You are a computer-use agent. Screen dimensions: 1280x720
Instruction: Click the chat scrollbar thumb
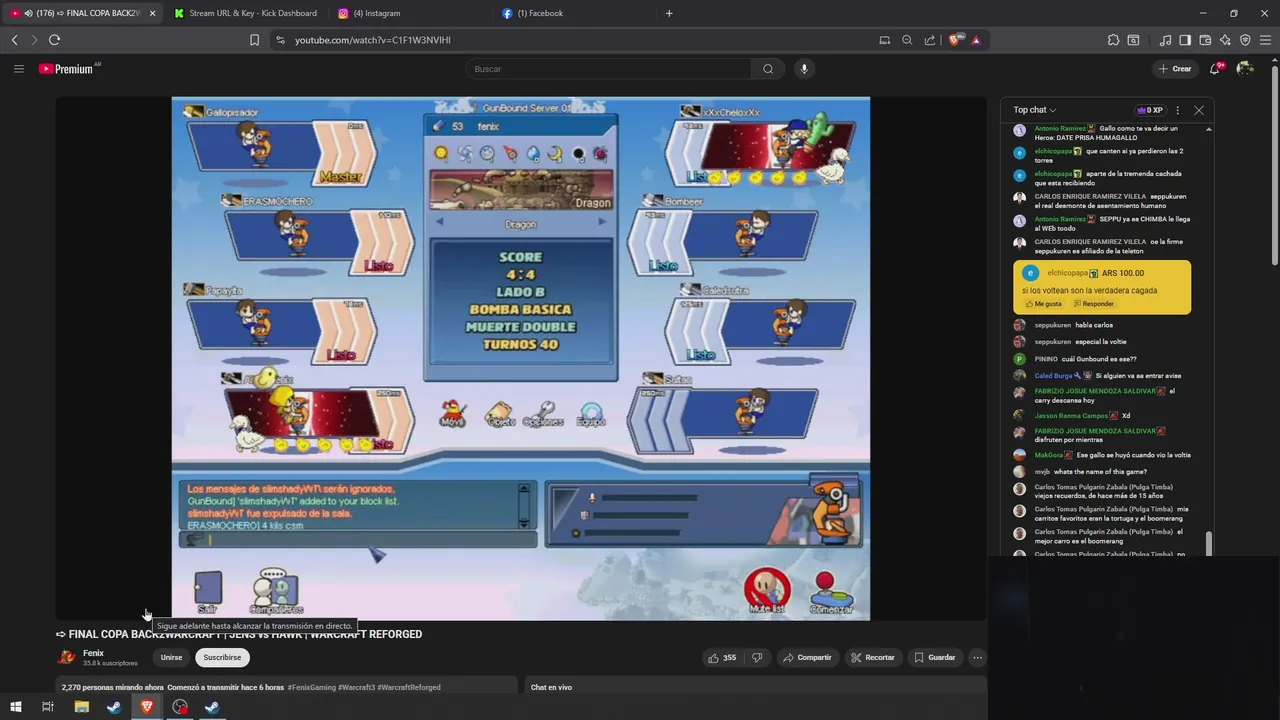coord(1209,543)
